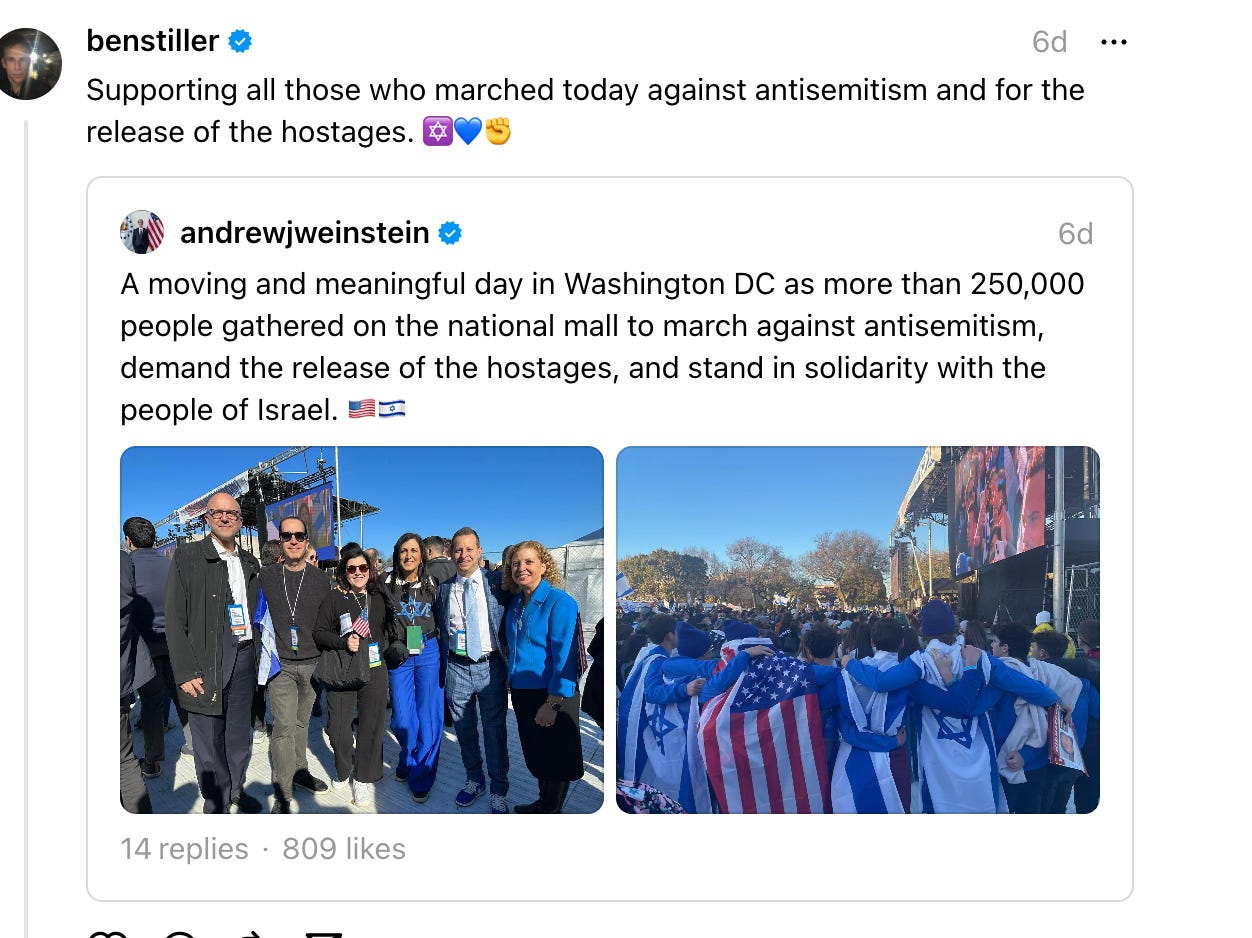Like the post with the heart icon
1252x938 pixels.
click(x=108, y=934)
